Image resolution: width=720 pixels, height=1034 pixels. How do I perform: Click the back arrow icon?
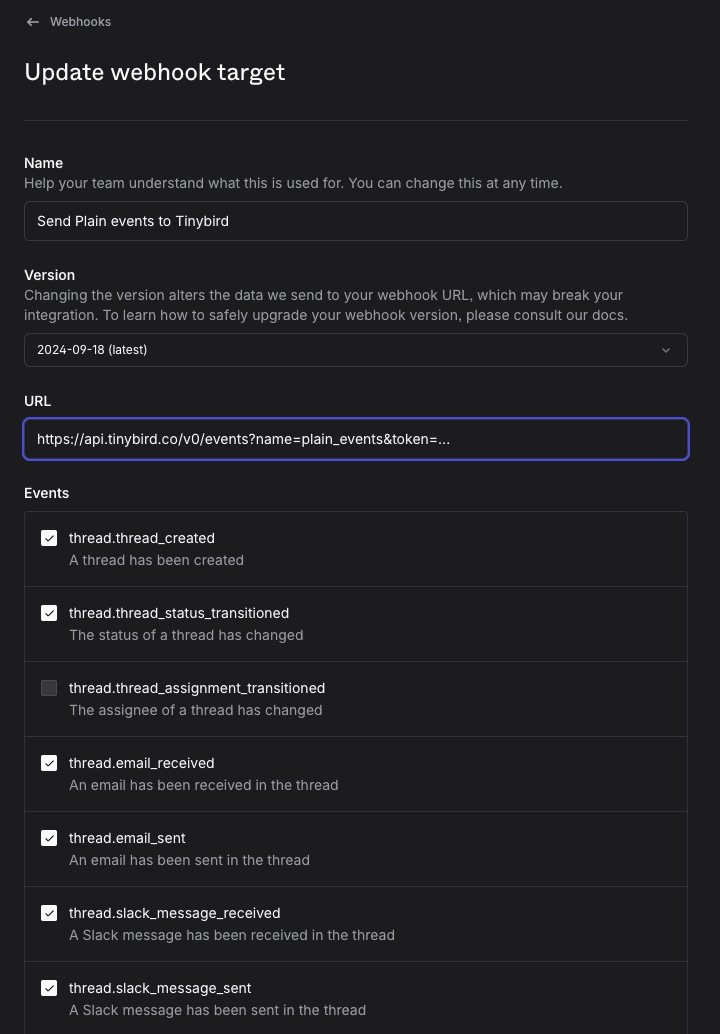pos(32,21)
